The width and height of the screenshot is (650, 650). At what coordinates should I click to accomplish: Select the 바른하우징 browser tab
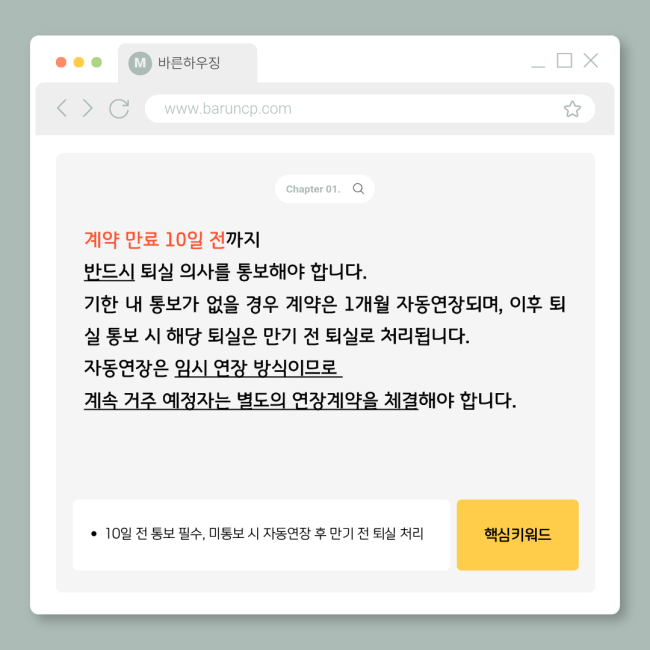point(187,63)
